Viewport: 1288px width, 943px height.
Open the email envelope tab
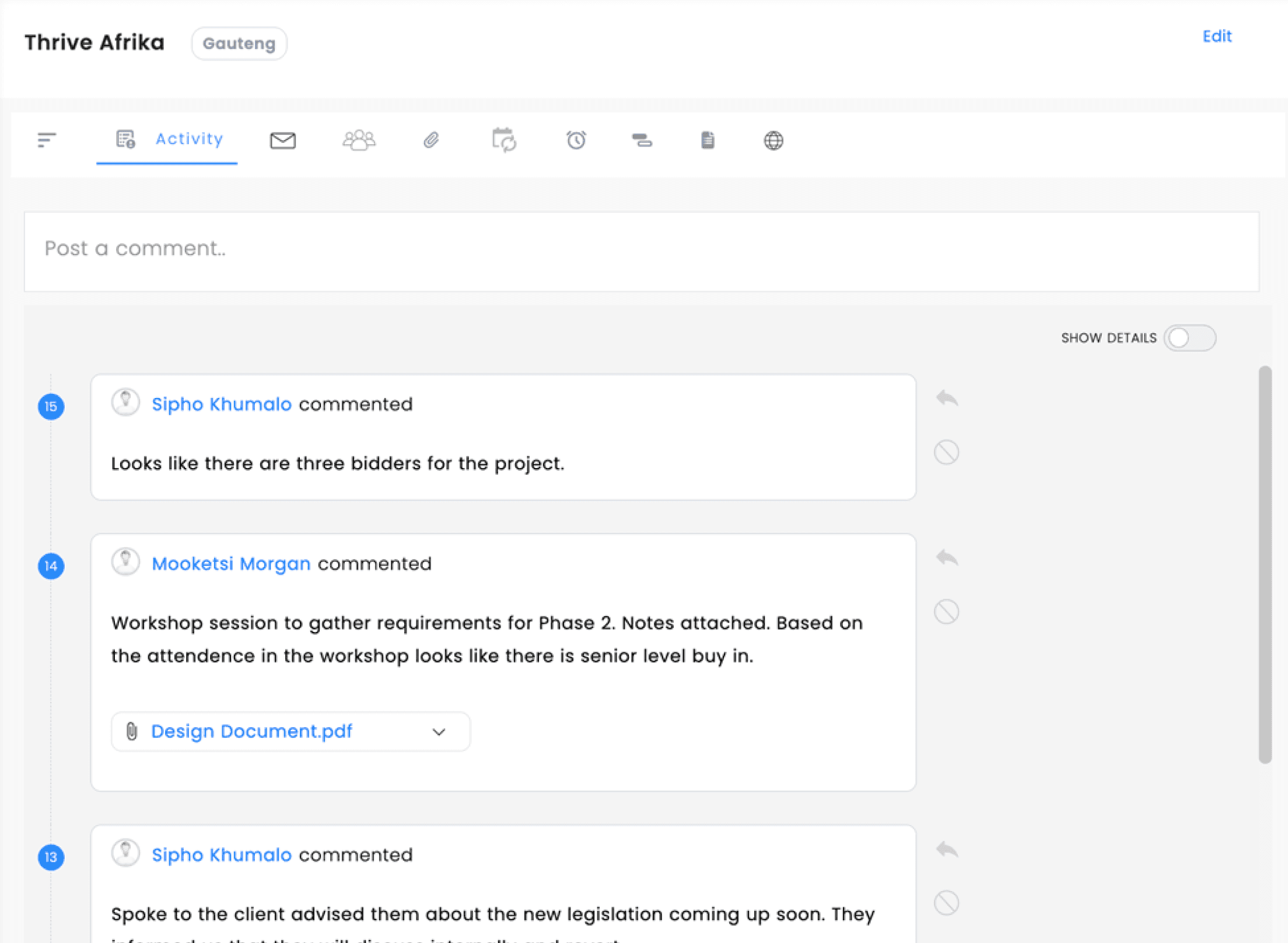tap(283, 141)
